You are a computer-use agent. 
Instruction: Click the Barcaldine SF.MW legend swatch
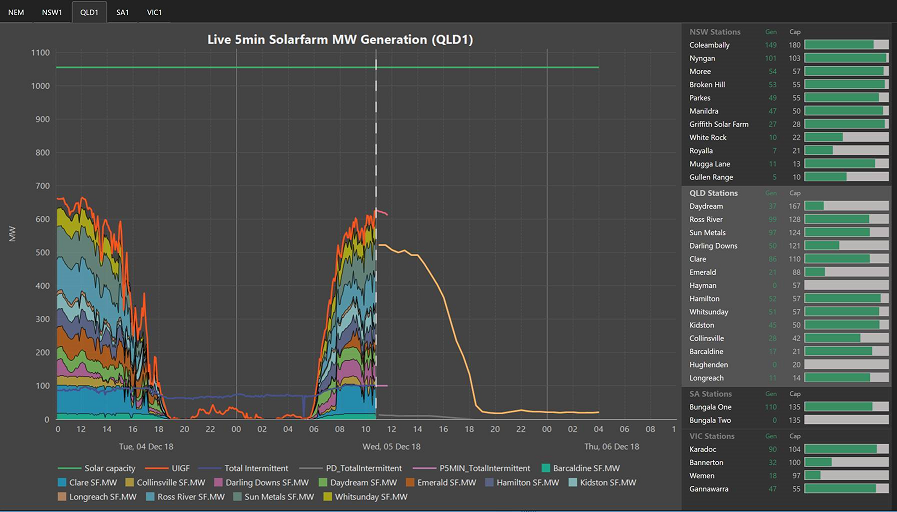pyautogui.click(x=544, y=468)
